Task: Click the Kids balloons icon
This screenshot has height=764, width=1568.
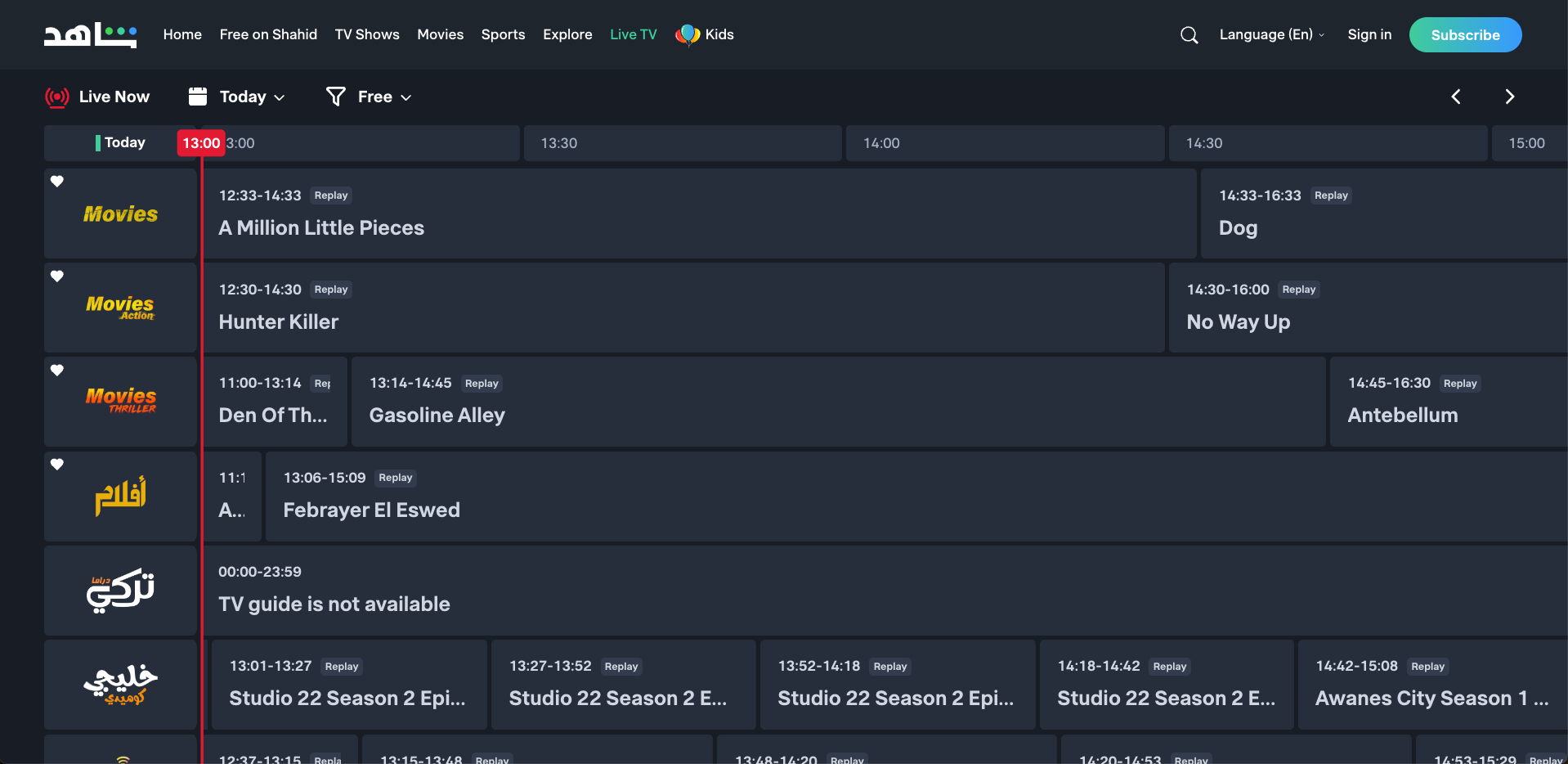Action: click(687, 34)
